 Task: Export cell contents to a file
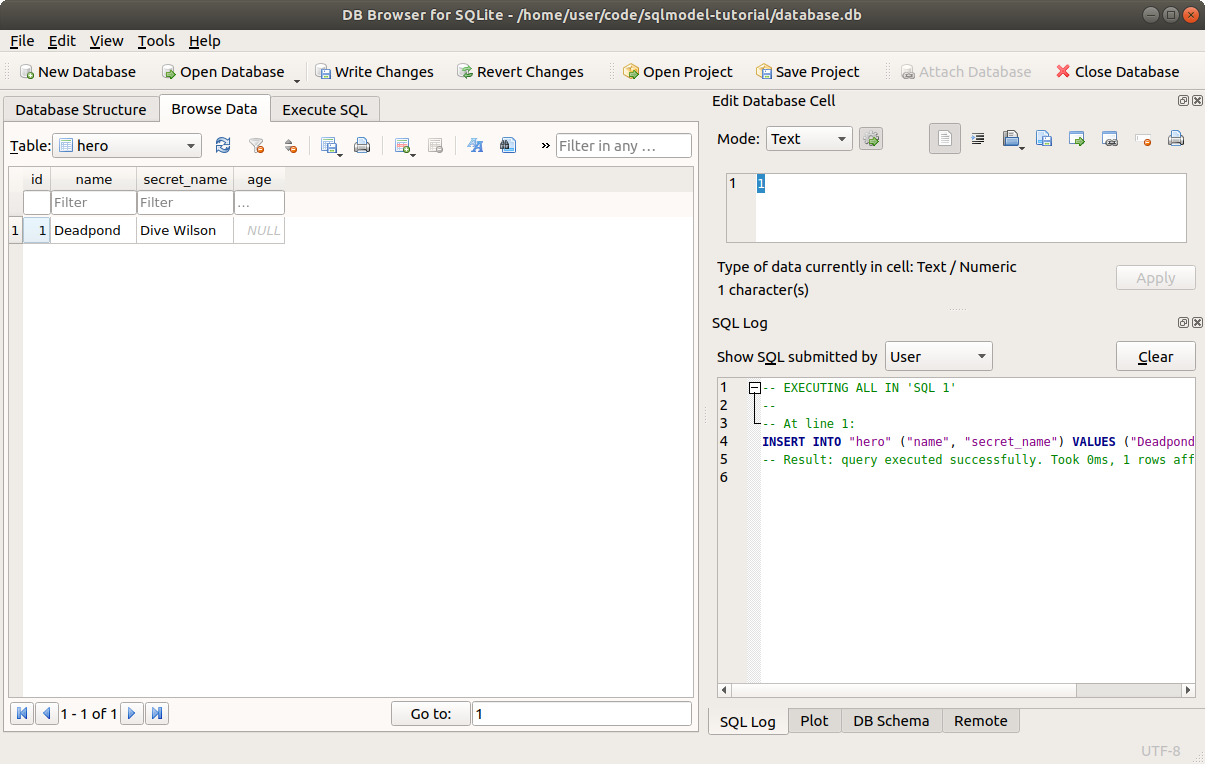point(1043,139)
